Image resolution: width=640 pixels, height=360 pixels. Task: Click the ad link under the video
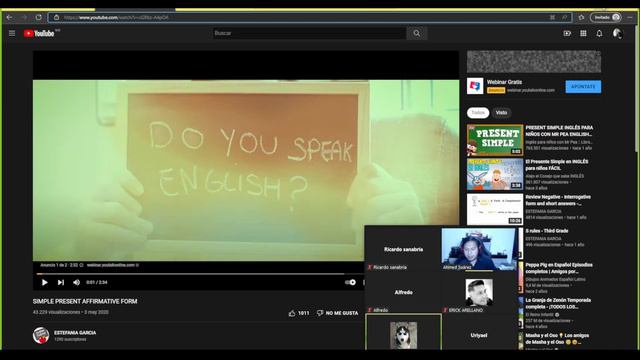coord(112,265)
